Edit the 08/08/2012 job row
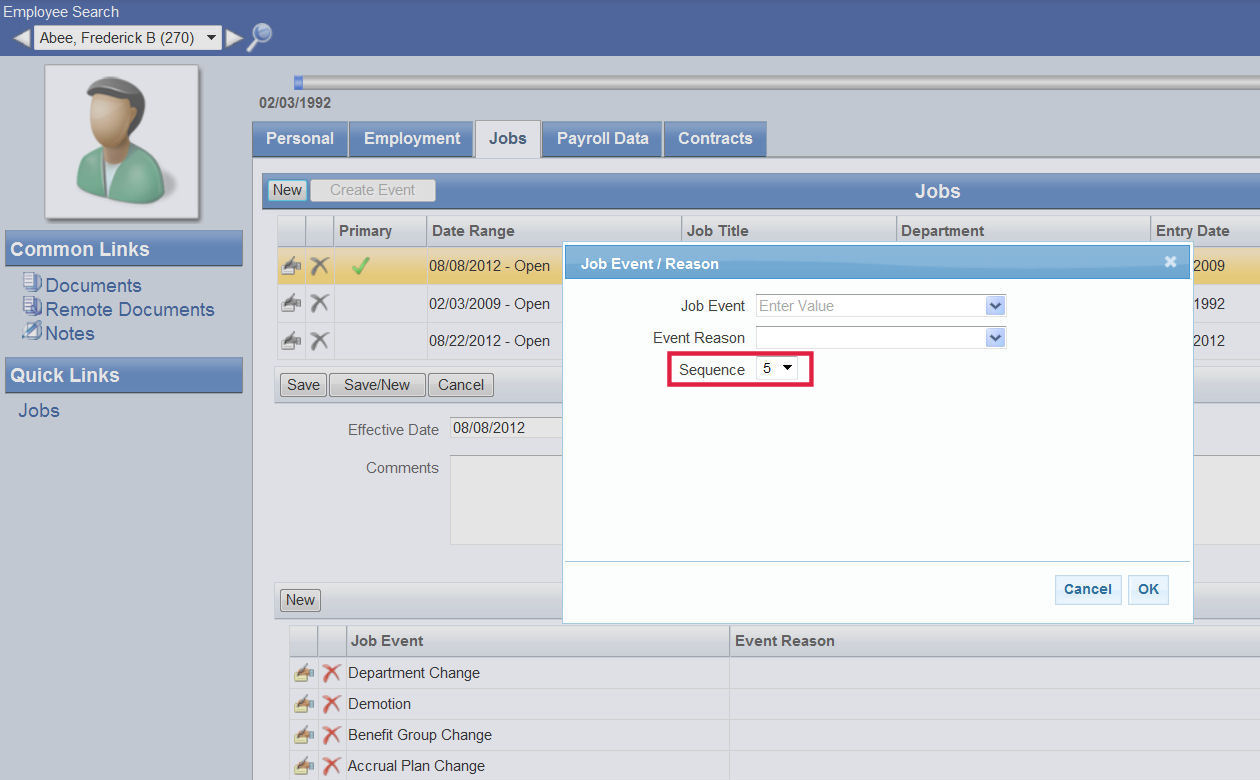This screenshot has width=1260, height=780. click(x=291, y=266)
